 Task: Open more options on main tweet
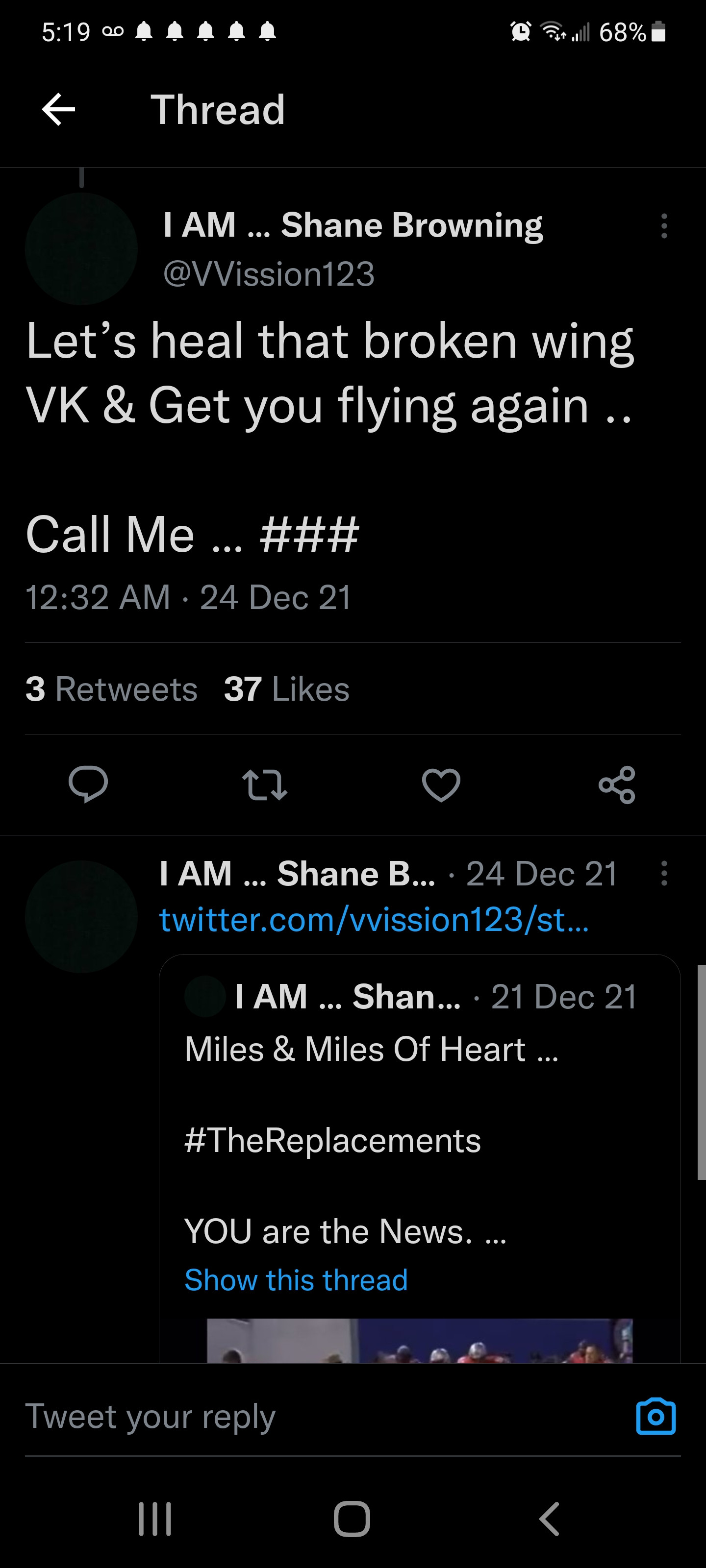pos(664,226)
